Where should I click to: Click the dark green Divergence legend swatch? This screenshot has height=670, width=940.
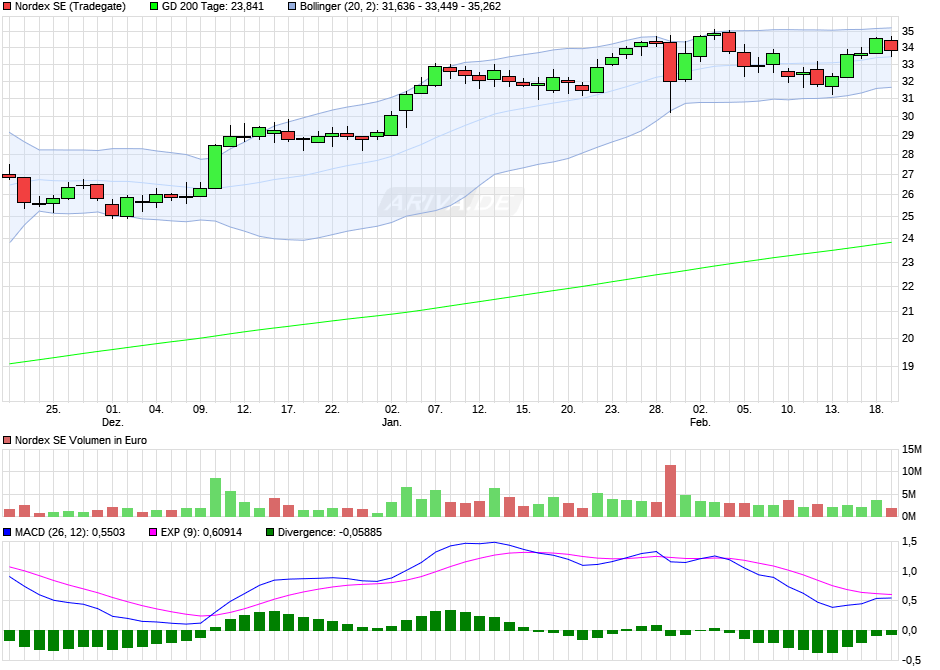[x=270, y=532]
